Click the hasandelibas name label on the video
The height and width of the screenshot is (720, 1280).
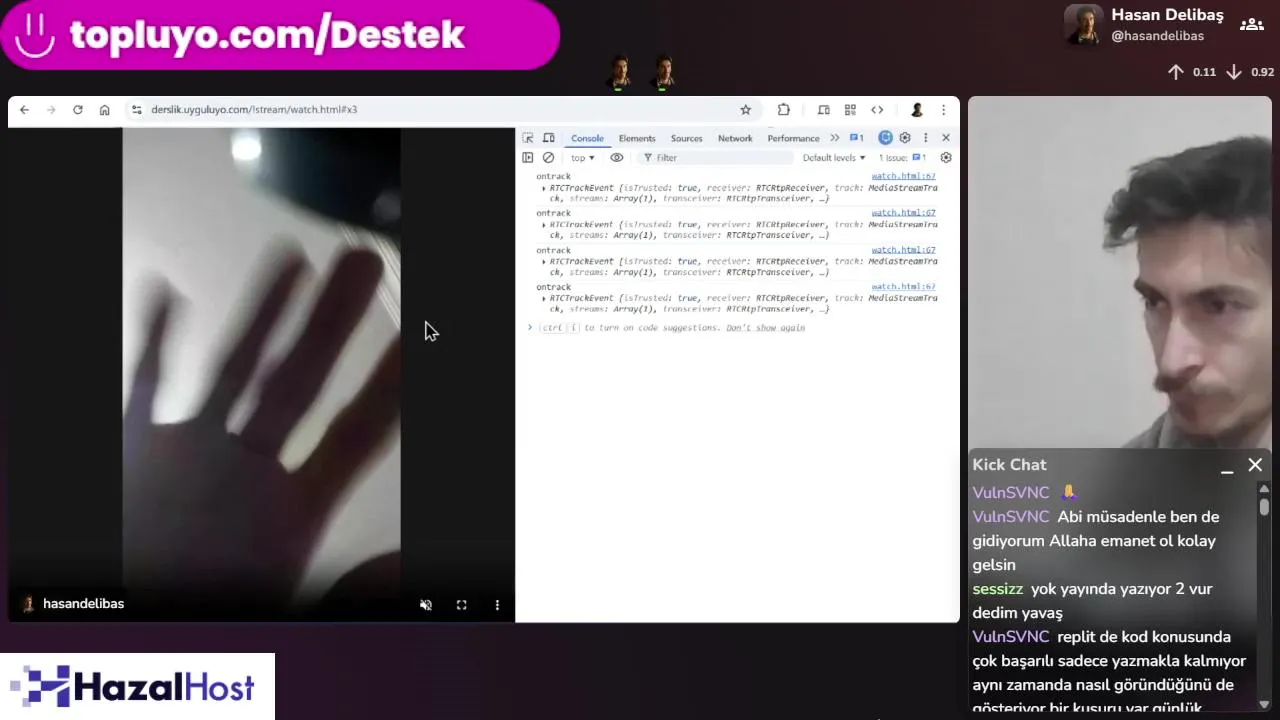[83, 604]
